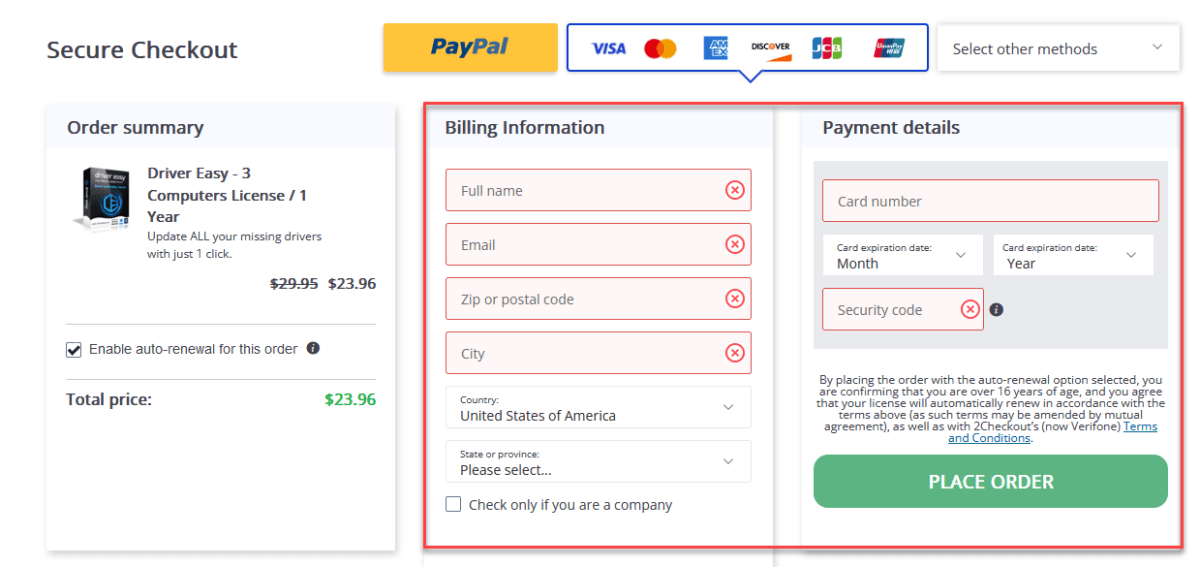
Task: Uncheck Enable auto-renewal for this order
Action: click(73, 349)
